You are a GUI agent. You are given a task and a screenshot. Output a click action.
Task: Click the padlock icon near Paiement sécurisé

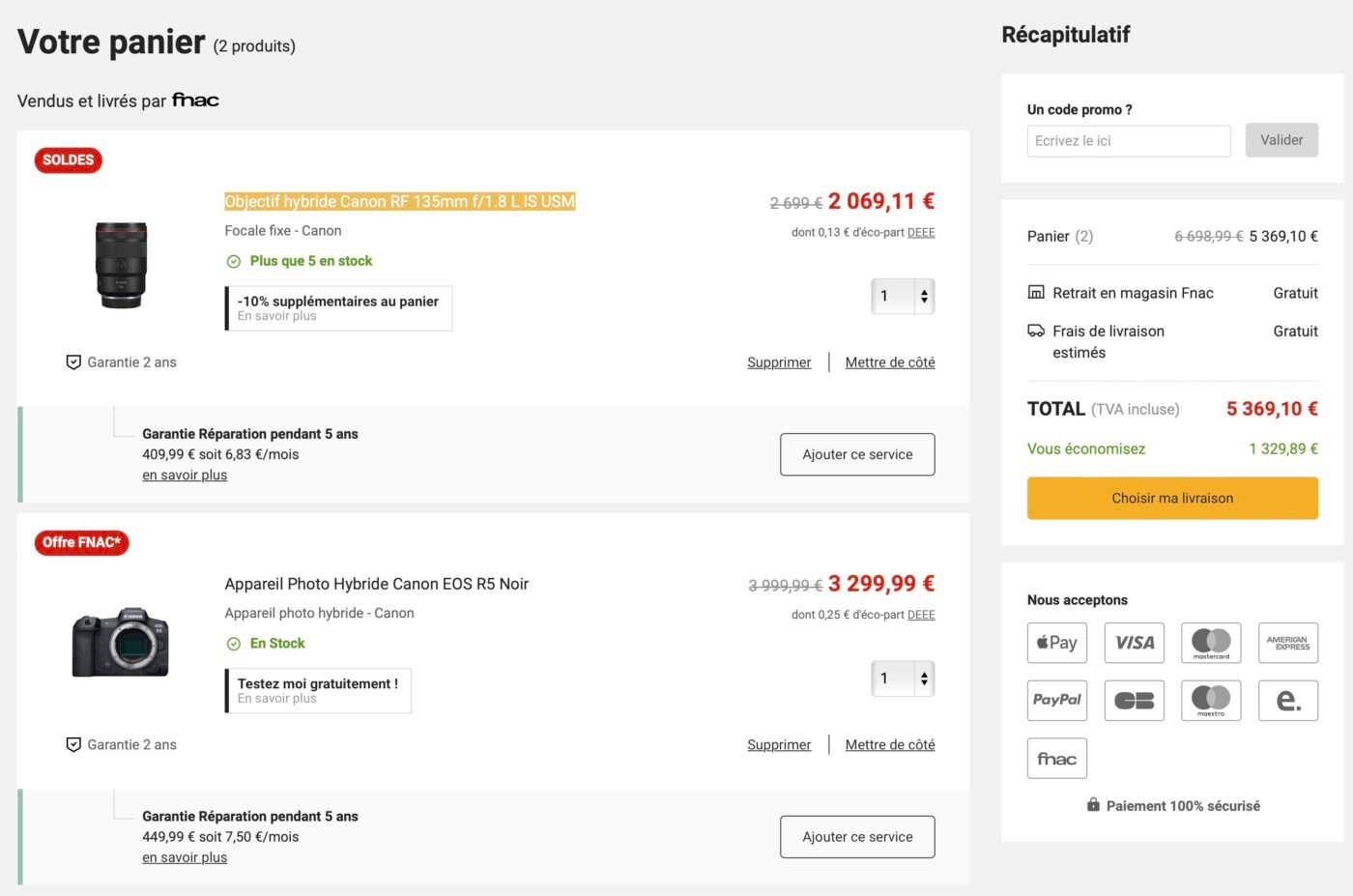coord(1093,804)
